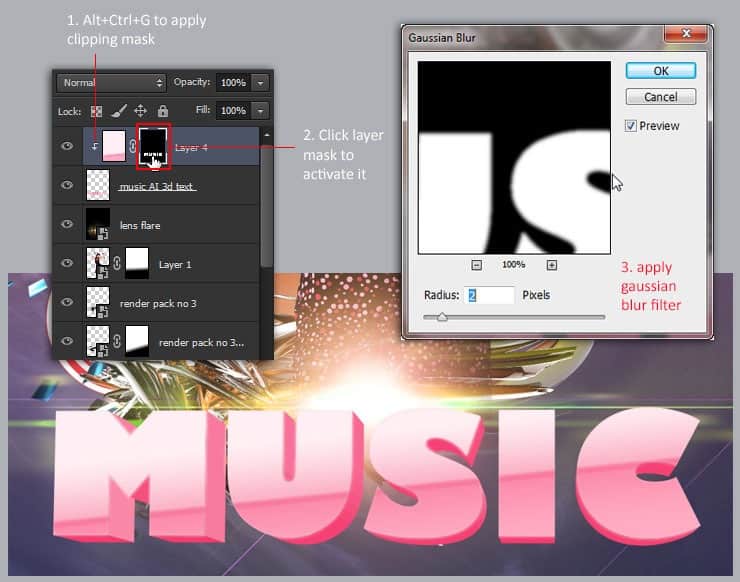Select the 'music AI 3d text' layer name
Screen dimensions: 740x582
(x=157, y=186)
